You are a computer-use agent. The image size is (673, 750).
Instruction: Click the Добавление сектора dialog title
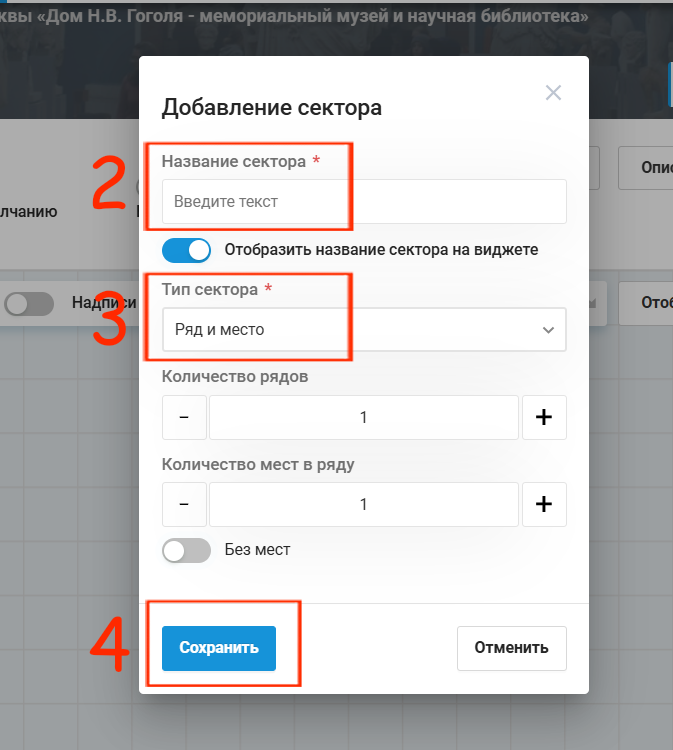[272, 108]
